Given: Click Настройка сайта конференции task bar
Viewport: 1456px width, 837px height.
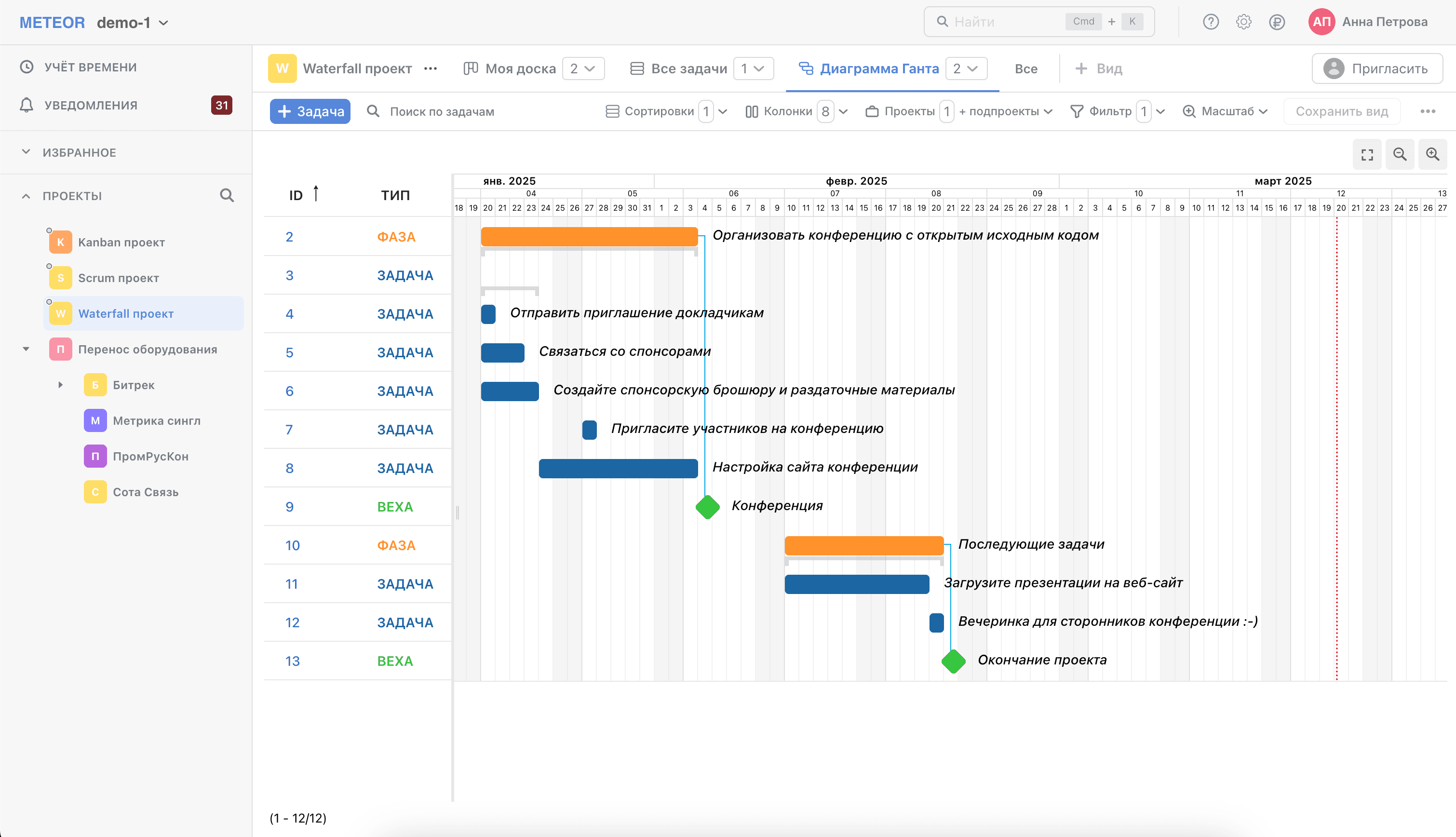Looking at the screenshot, I should click(x=619, y=468).
